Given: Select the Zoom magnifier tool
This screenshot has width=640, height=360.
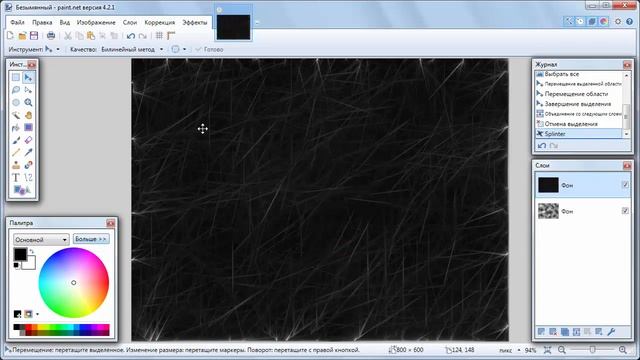Looking at the screenshot, I should pos(28,102).
